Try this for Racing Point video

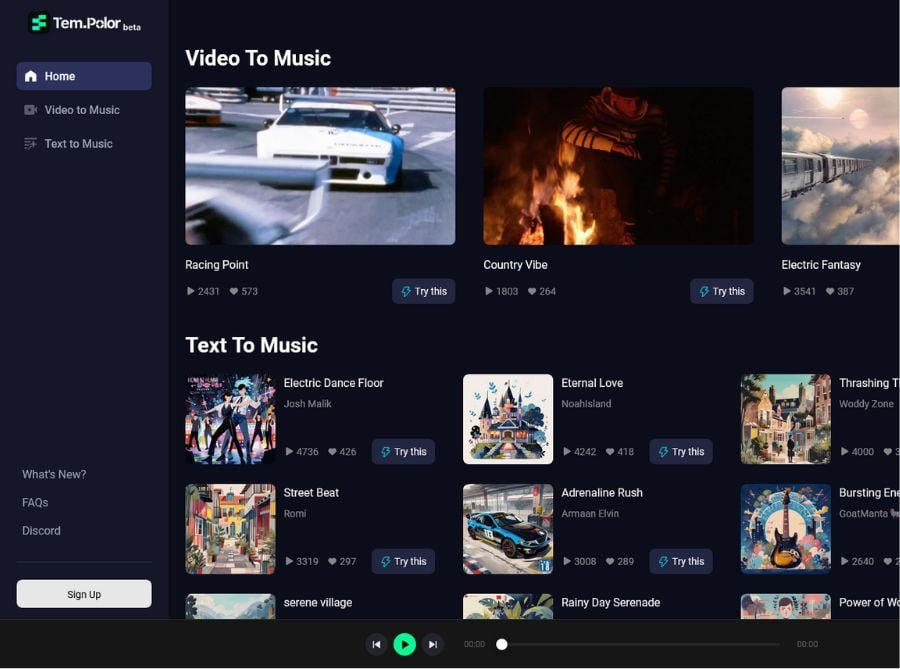click(423, 292)
